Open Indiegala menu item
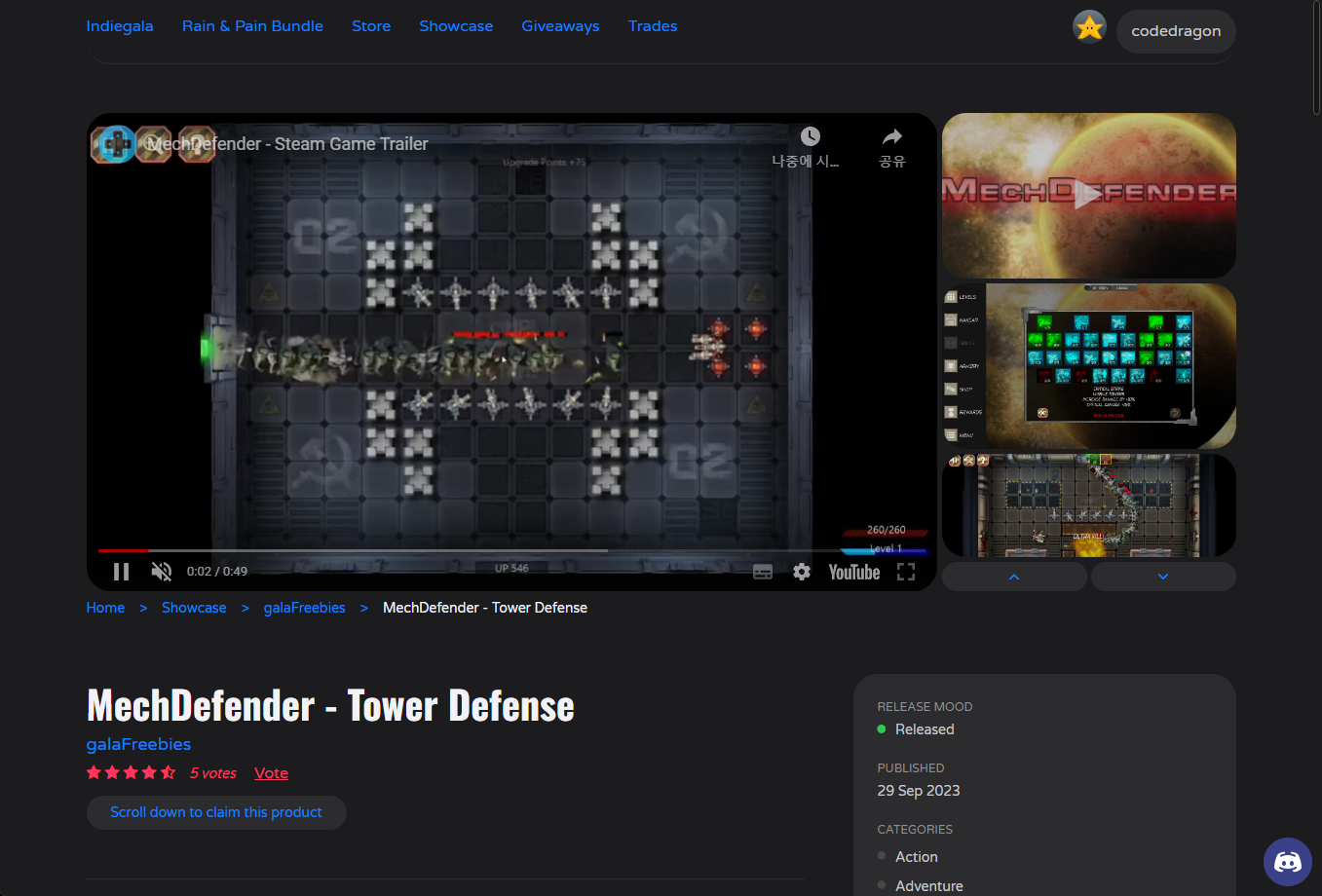 point(120,26)
